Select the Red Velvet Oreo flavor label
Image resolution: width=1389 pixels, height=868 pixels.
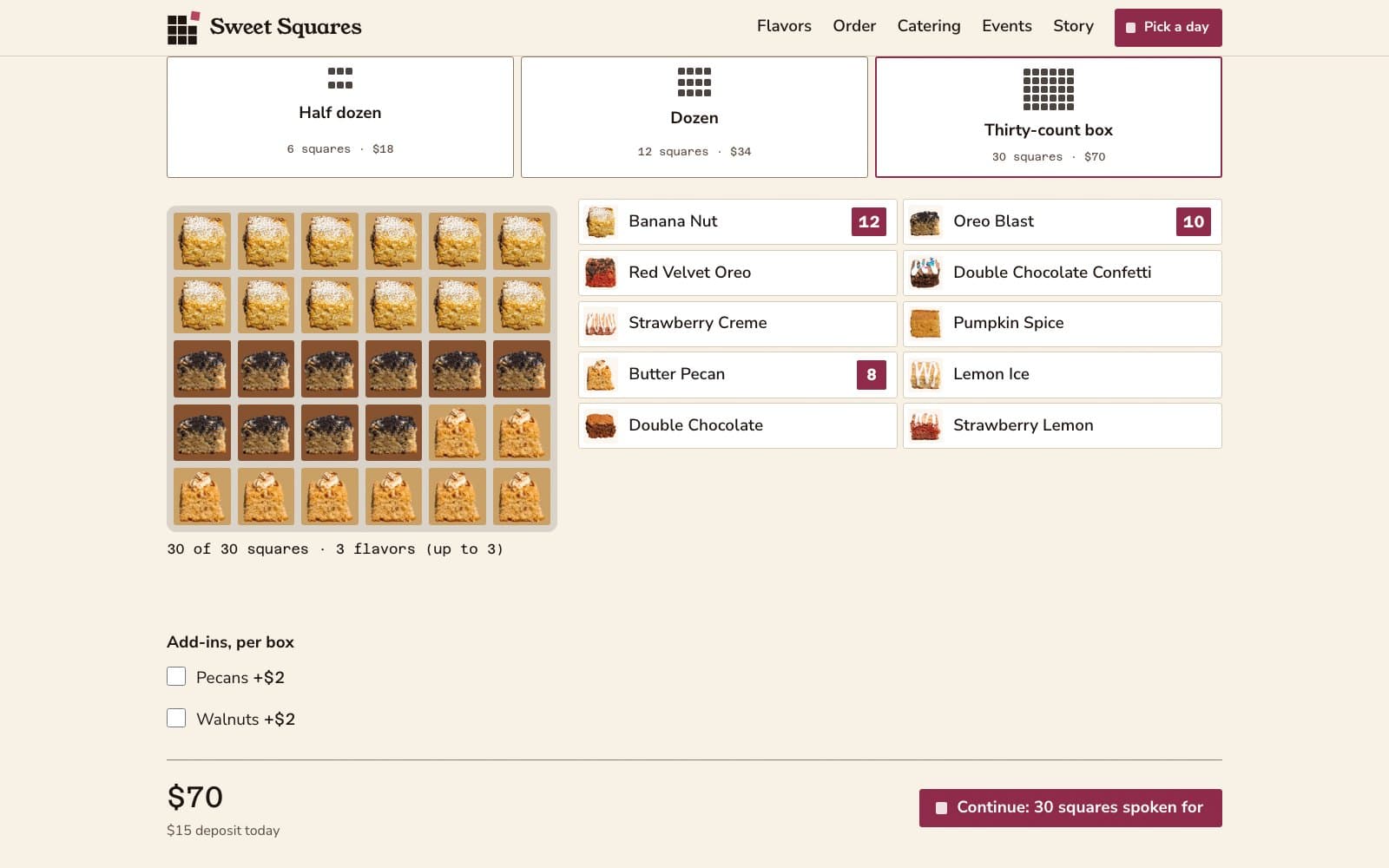[690, 273]
